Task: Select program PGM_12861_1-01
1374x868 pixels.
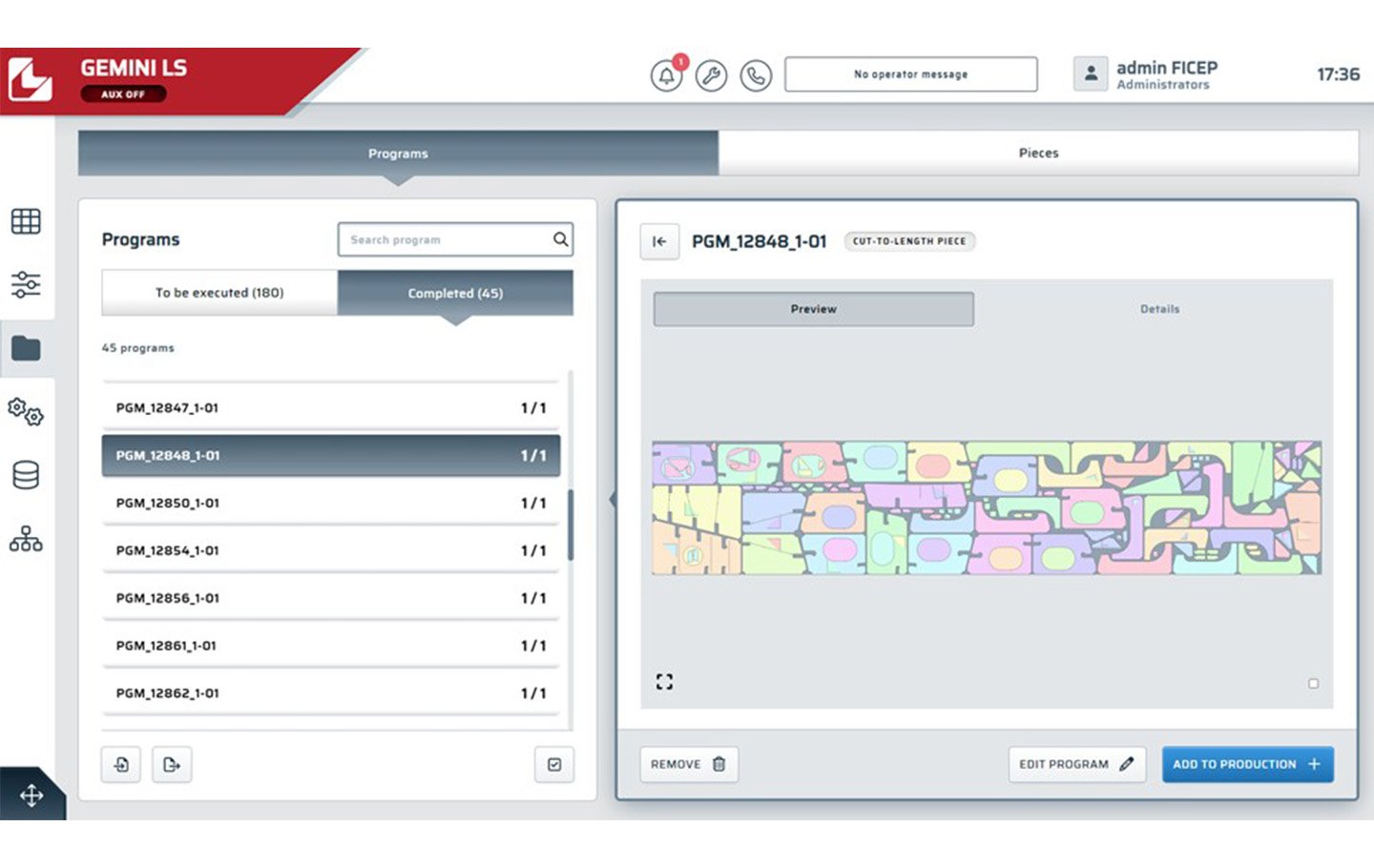Action: coord(331,646)
